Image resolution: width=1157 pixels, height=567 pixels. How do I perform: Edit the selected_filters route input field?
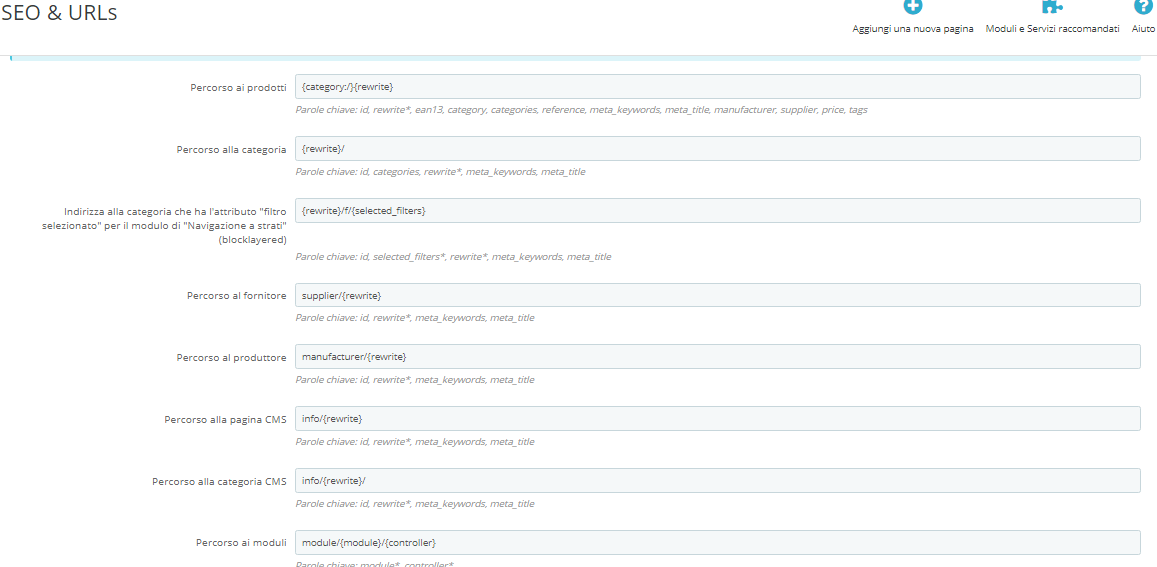[x=718, y=210]
